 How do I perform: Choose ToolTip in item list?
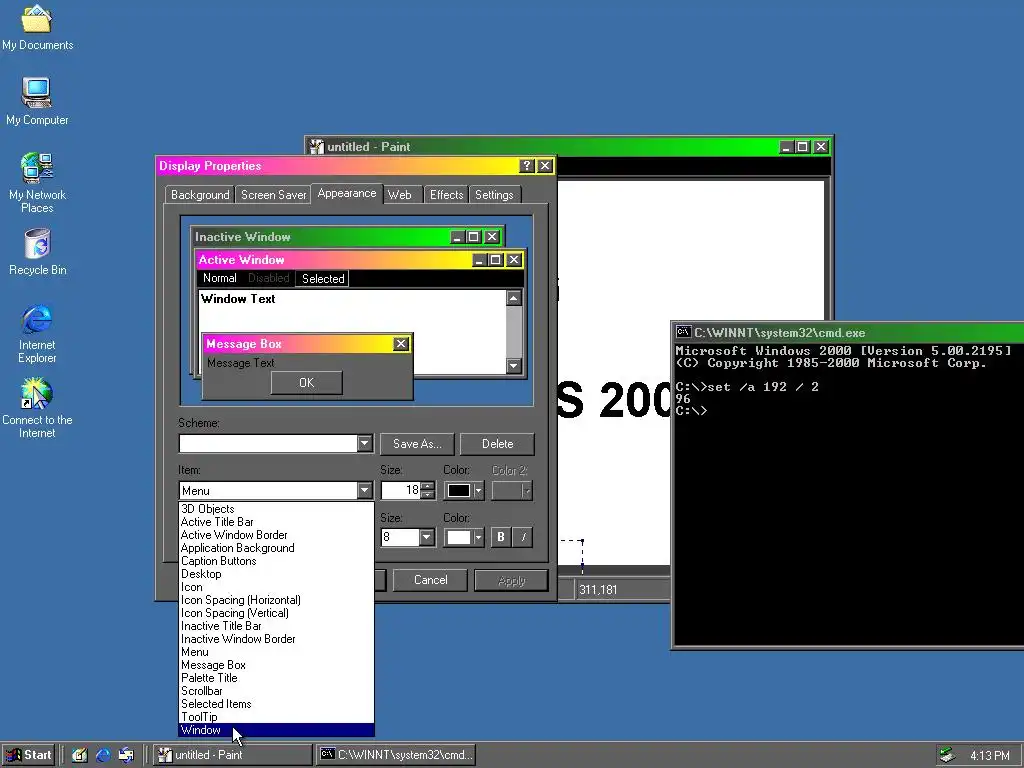(x=276, y=717)
